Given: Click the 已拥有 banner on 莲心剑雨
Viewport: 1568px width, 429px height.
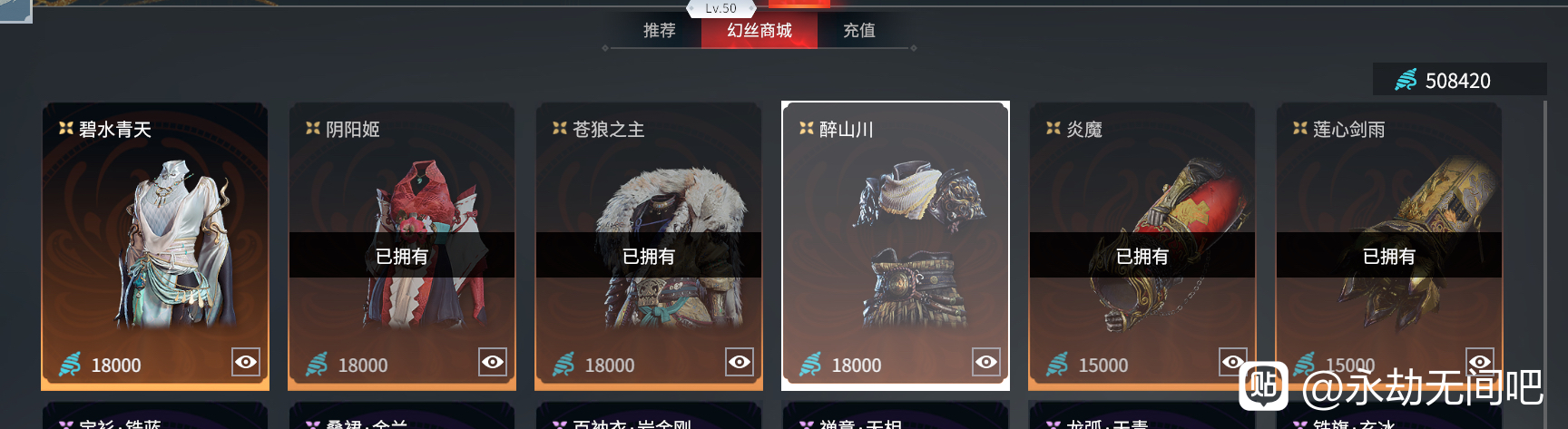Looking at the screenshot, I should 1389,256.
